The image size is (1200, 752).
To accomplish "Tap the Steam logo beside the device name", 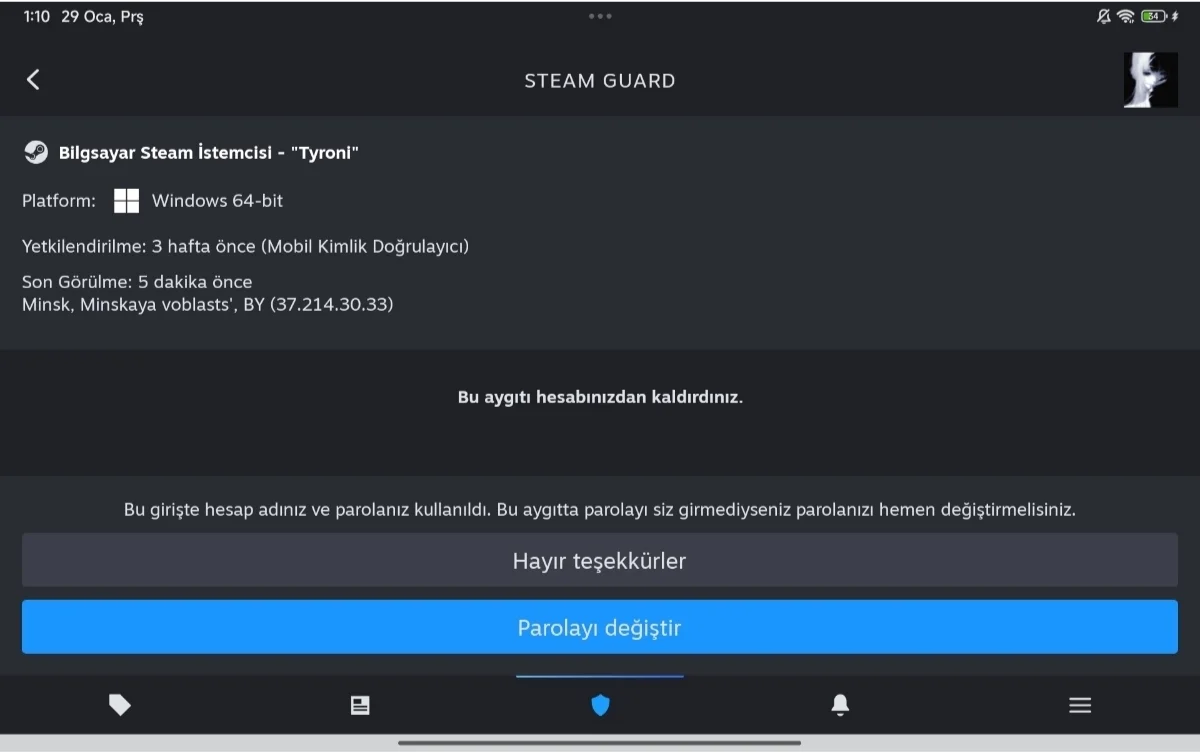I will pos(35,153).
